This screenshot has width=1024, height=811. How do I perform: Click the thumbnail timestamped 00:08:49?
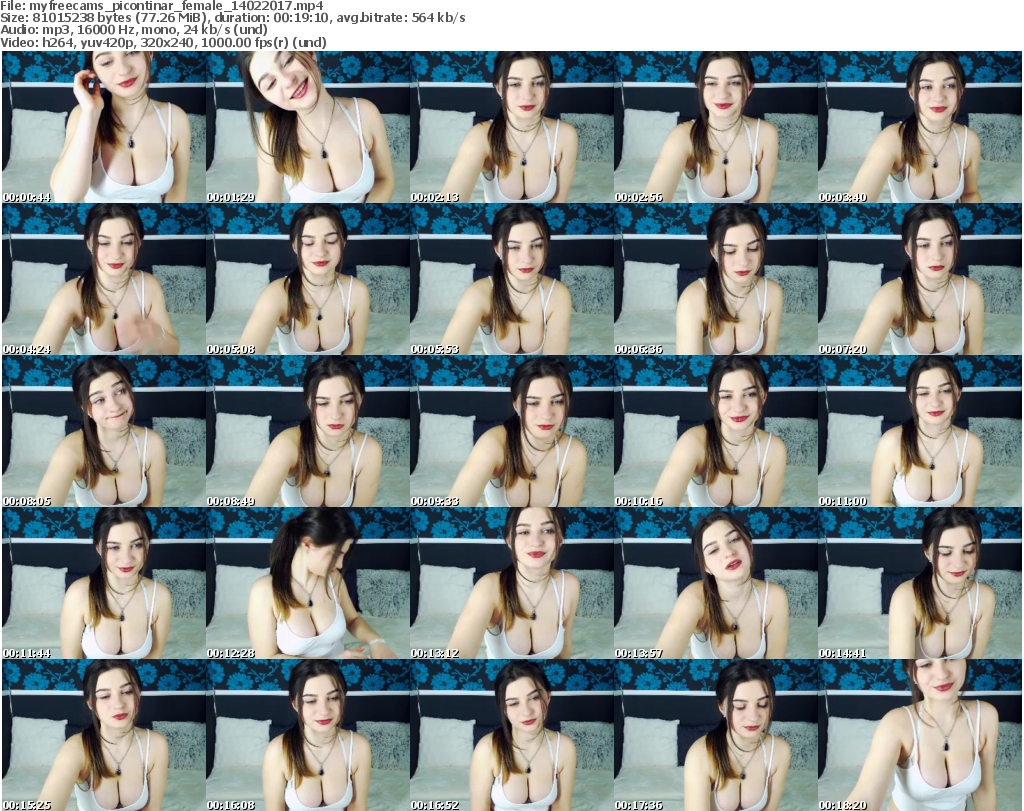(x=308, y=431)
